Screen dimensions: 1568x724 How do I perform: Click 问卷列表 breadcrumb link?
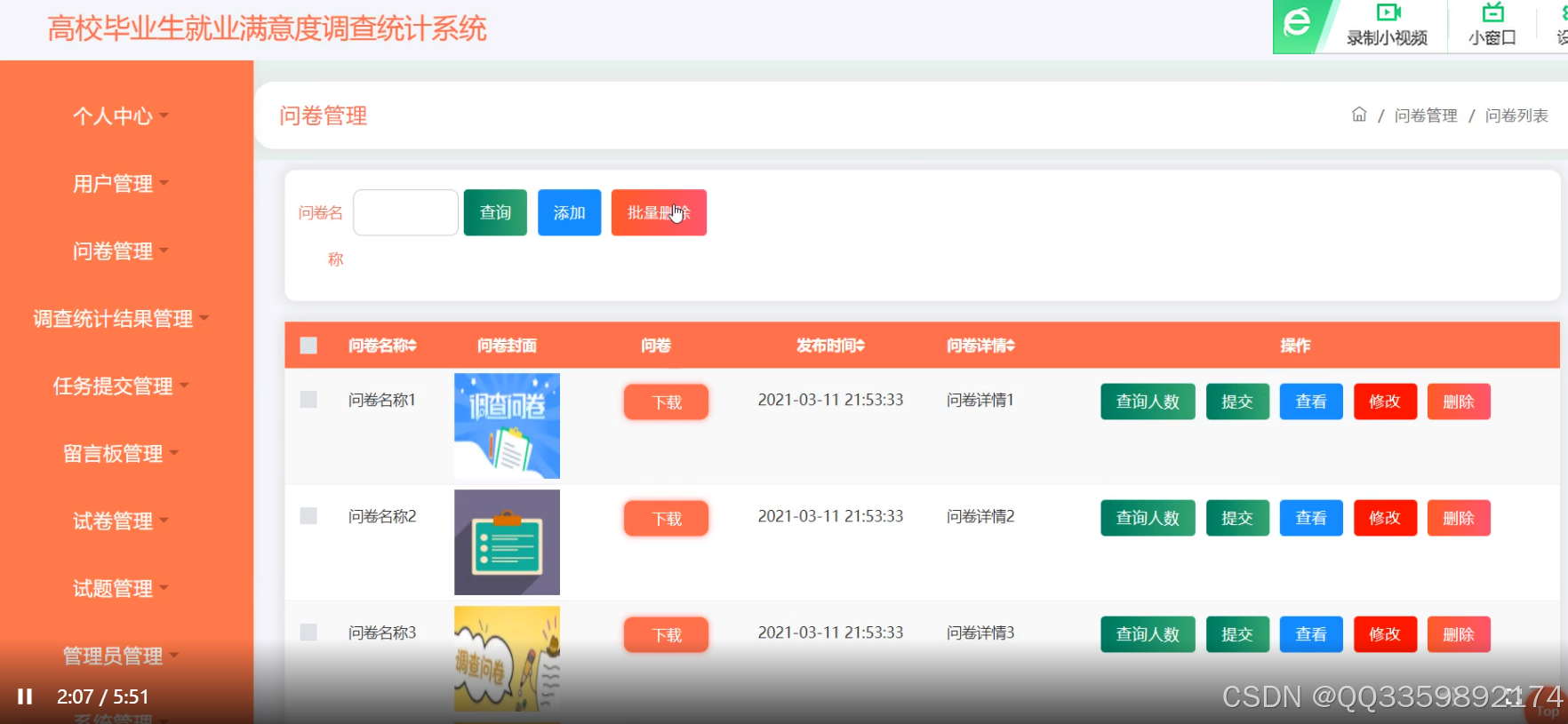[1516, 115]
